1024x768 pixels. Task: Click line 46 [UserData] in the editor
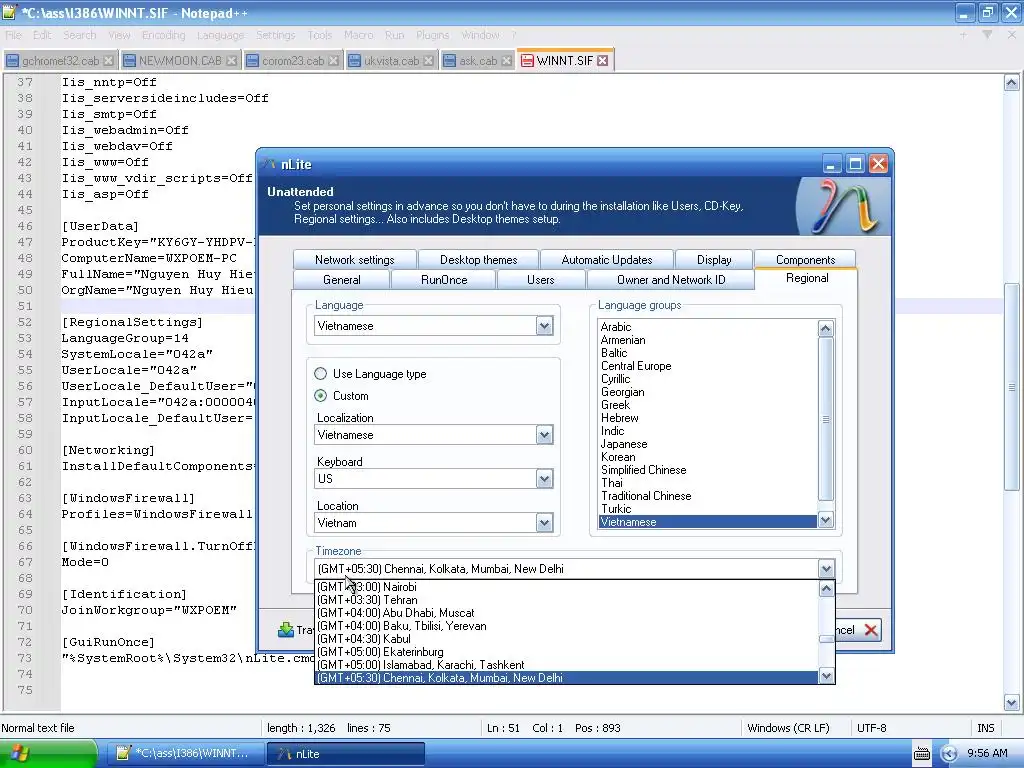(x=100, y=226)
